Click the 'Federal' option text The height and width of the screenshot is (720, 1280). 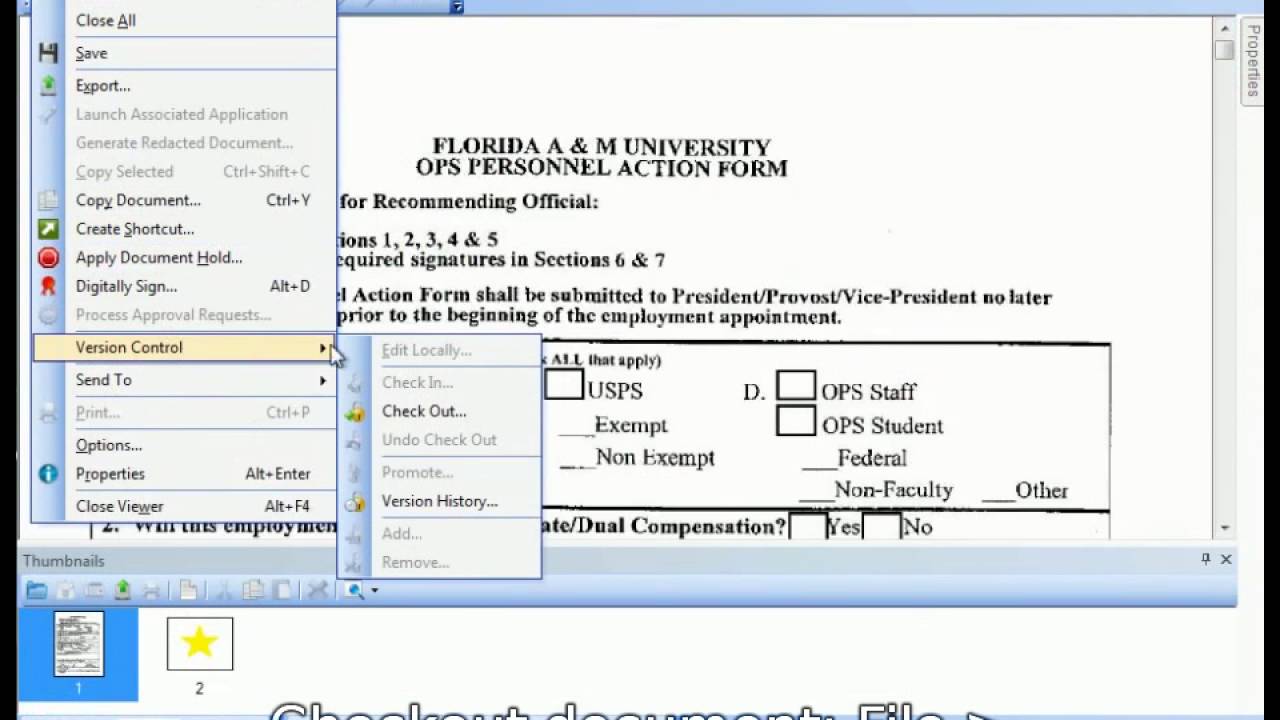click(x=872, y=458)
